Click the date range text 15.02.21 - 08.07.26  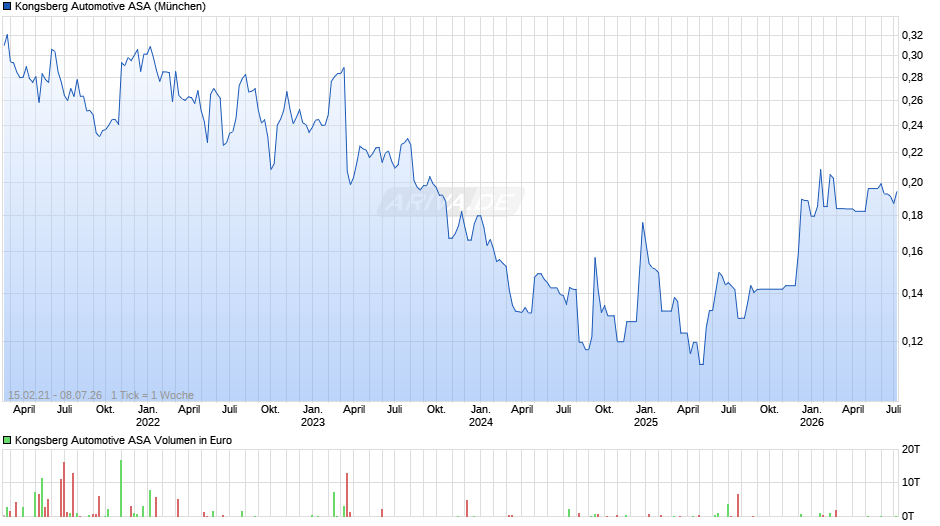coord(55,395)
